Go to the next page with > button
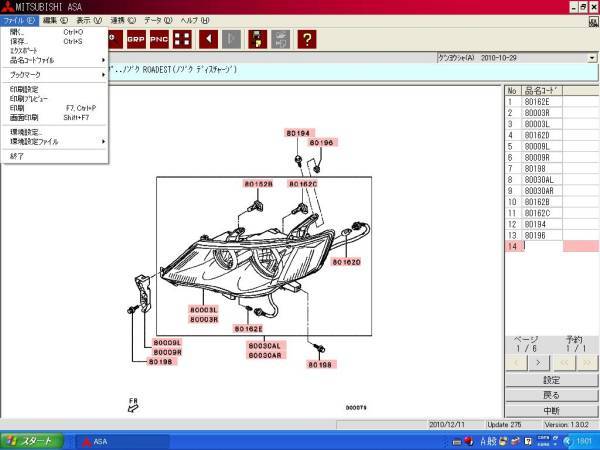600x450 pixels. tap(539, 362)
